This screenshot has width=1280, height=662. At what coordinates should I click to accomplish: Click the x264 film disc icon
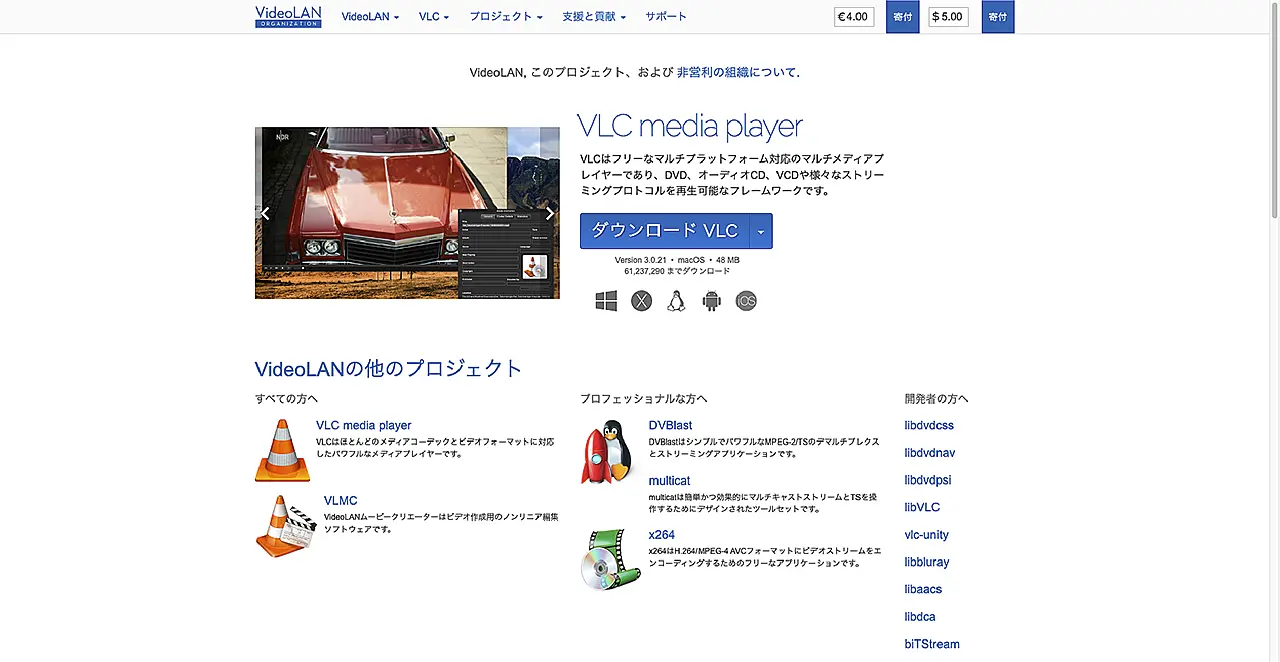tap(610, 559)
